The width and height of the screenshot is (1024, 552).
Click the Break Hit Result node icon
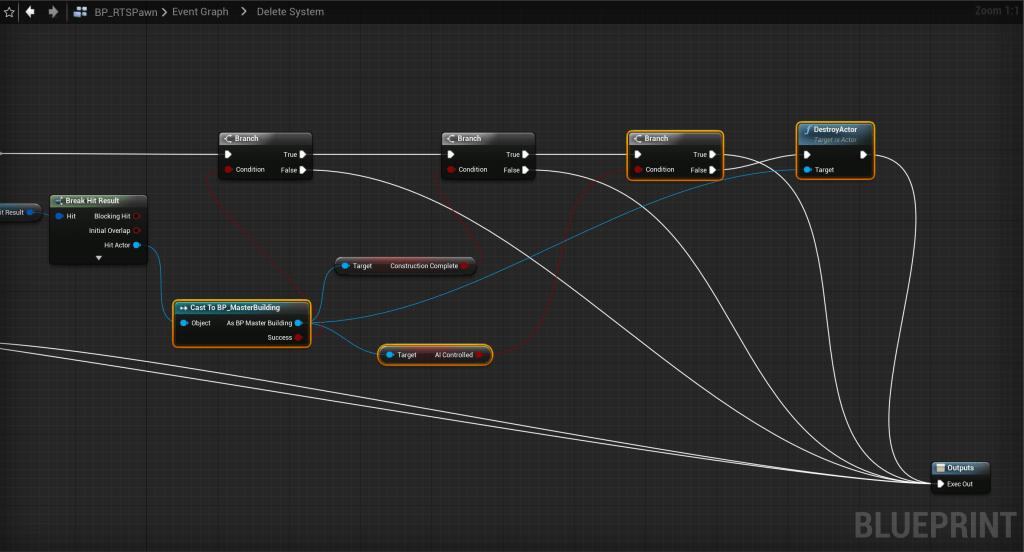pyautogui.click(x=58, y=201)
